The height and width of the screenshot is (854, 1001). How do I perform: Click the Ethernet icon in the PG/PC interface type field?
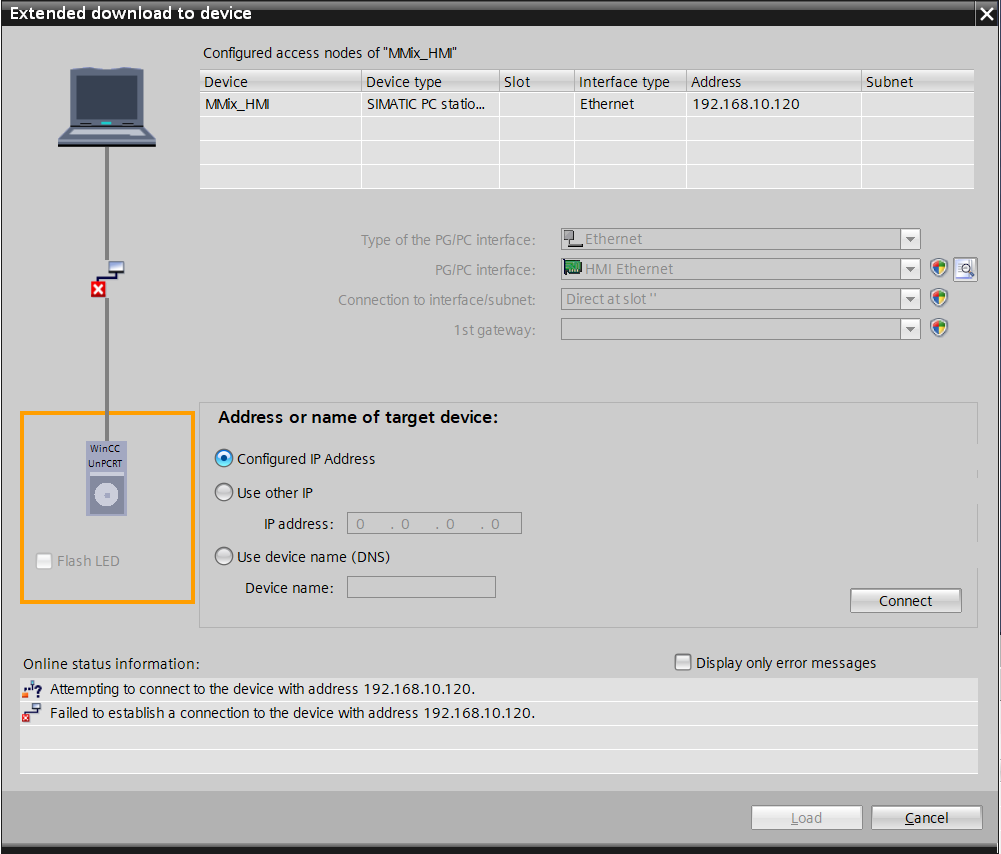pyautogui.click(x=573, y=238)
